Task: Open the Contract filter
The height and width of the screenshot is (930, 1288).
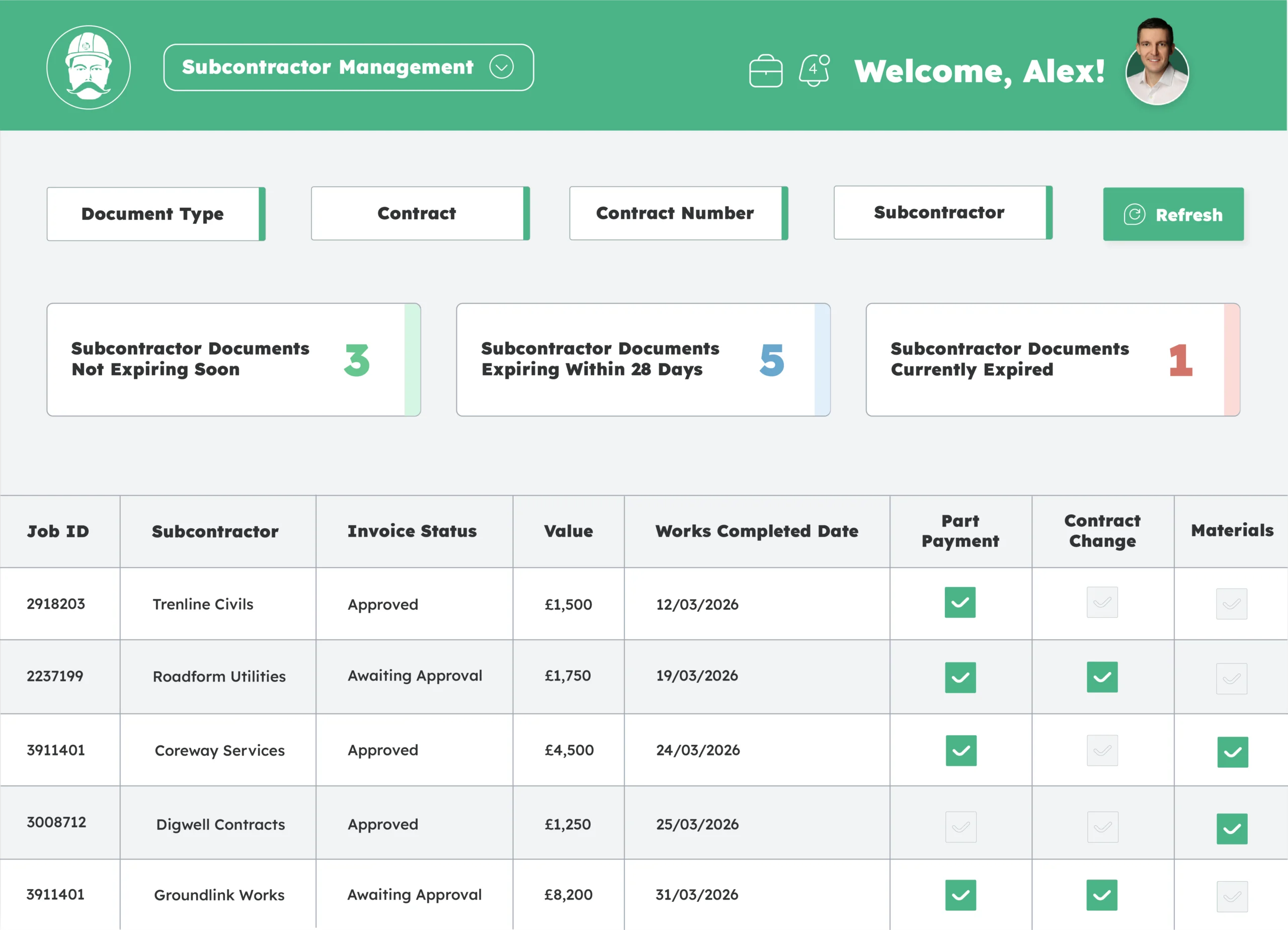Action: (x=420, y=213)
